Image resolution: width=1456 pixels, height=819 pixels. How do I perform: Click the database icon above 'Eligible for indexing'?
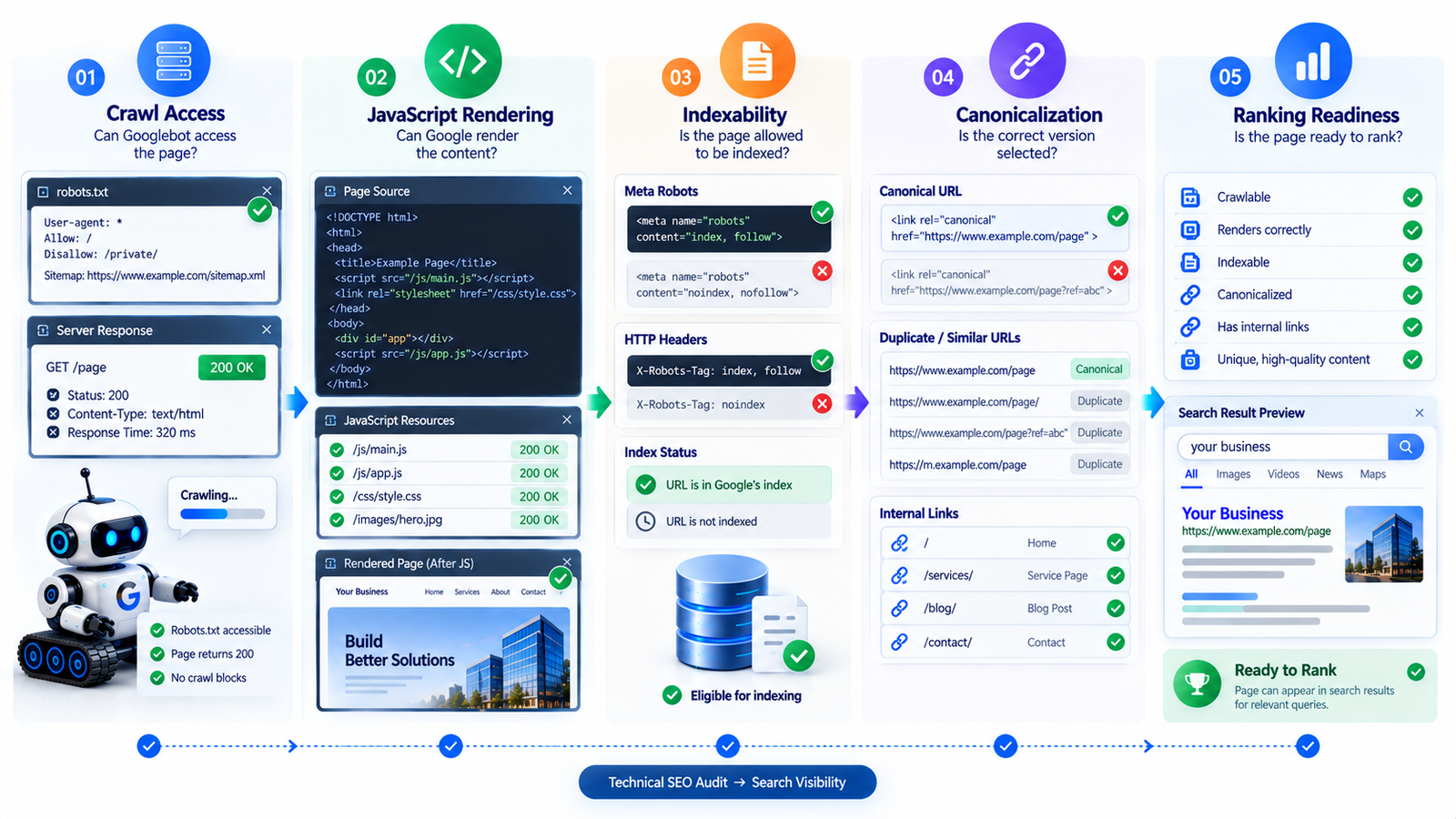pyautogui.click(x=723, y=614)
